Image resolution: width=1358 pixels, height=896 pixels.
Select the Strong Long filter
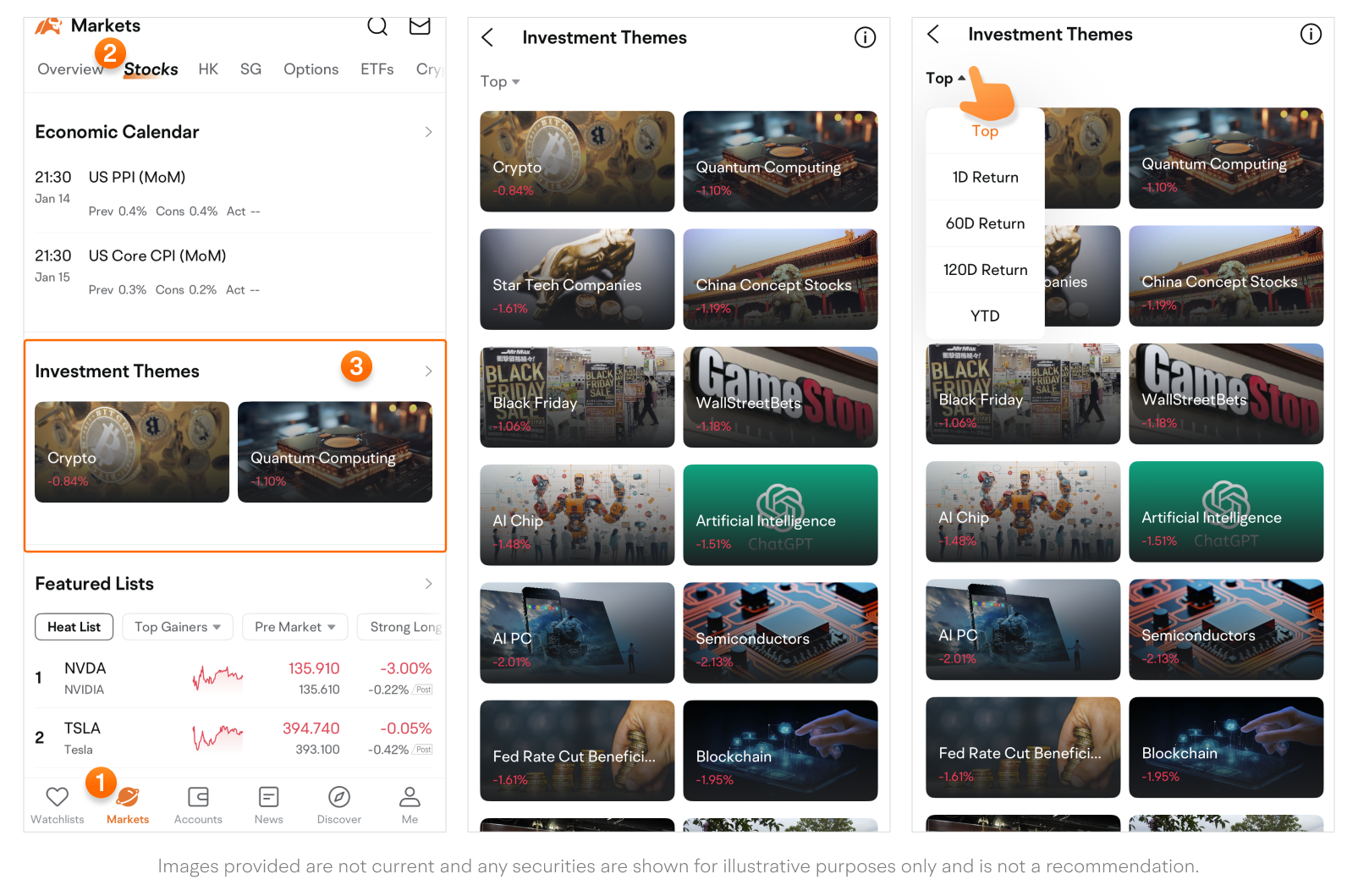(402, 627)
